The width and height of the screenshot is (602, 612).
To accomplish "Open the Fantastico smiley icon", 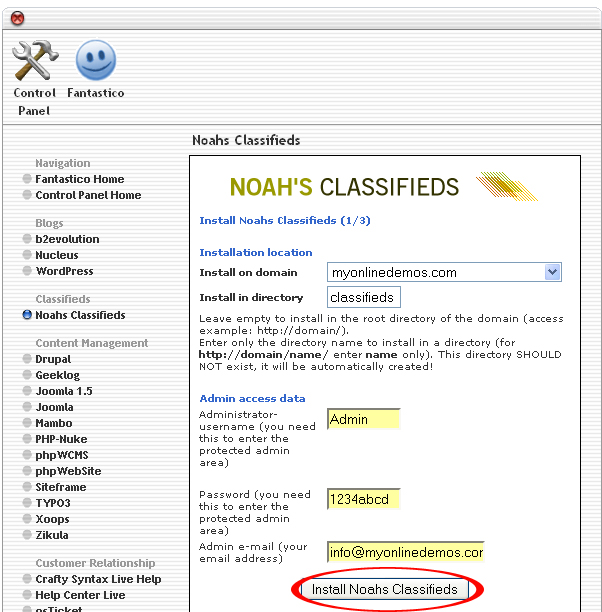I will (x=96, y=60).
